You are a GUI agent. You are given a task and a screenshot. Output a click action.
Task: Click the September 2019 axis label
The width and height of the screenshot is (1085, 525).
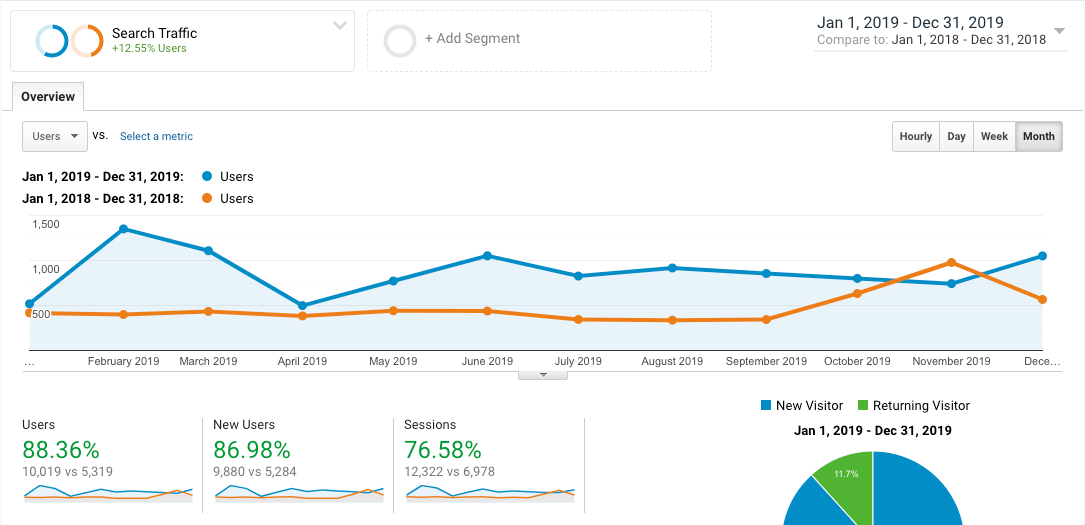(x=766, y=361)
